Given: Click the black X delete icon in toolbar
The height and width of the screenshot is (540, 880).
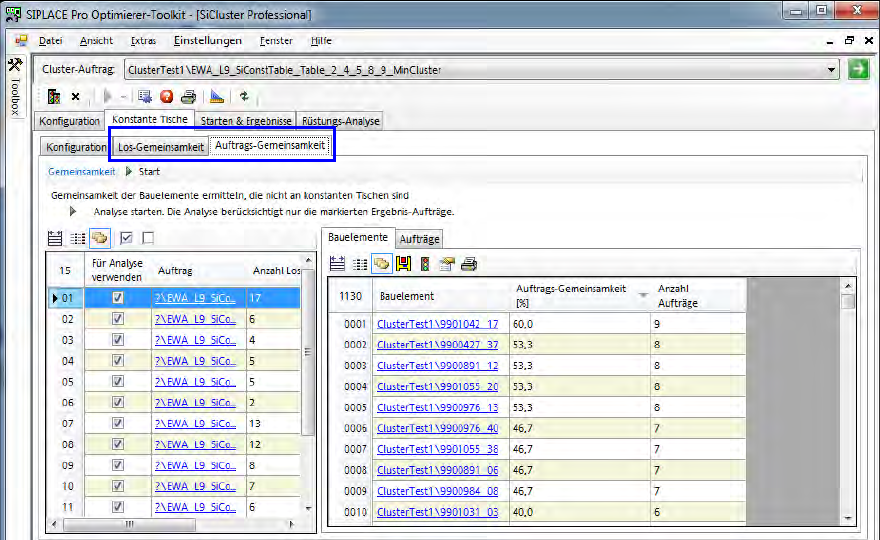Looking at the screenshot, I should tap(75, 97).
